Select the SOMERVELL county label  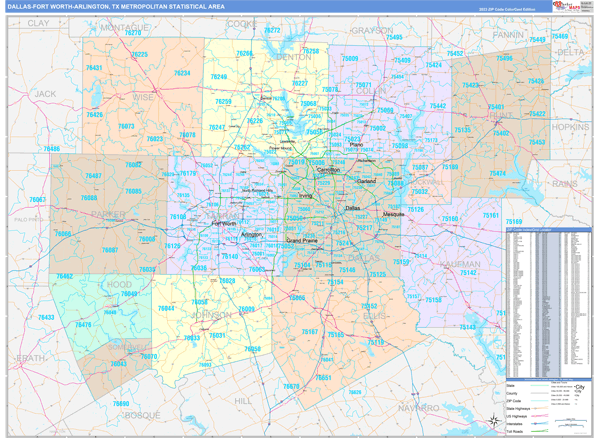(127, 347)
